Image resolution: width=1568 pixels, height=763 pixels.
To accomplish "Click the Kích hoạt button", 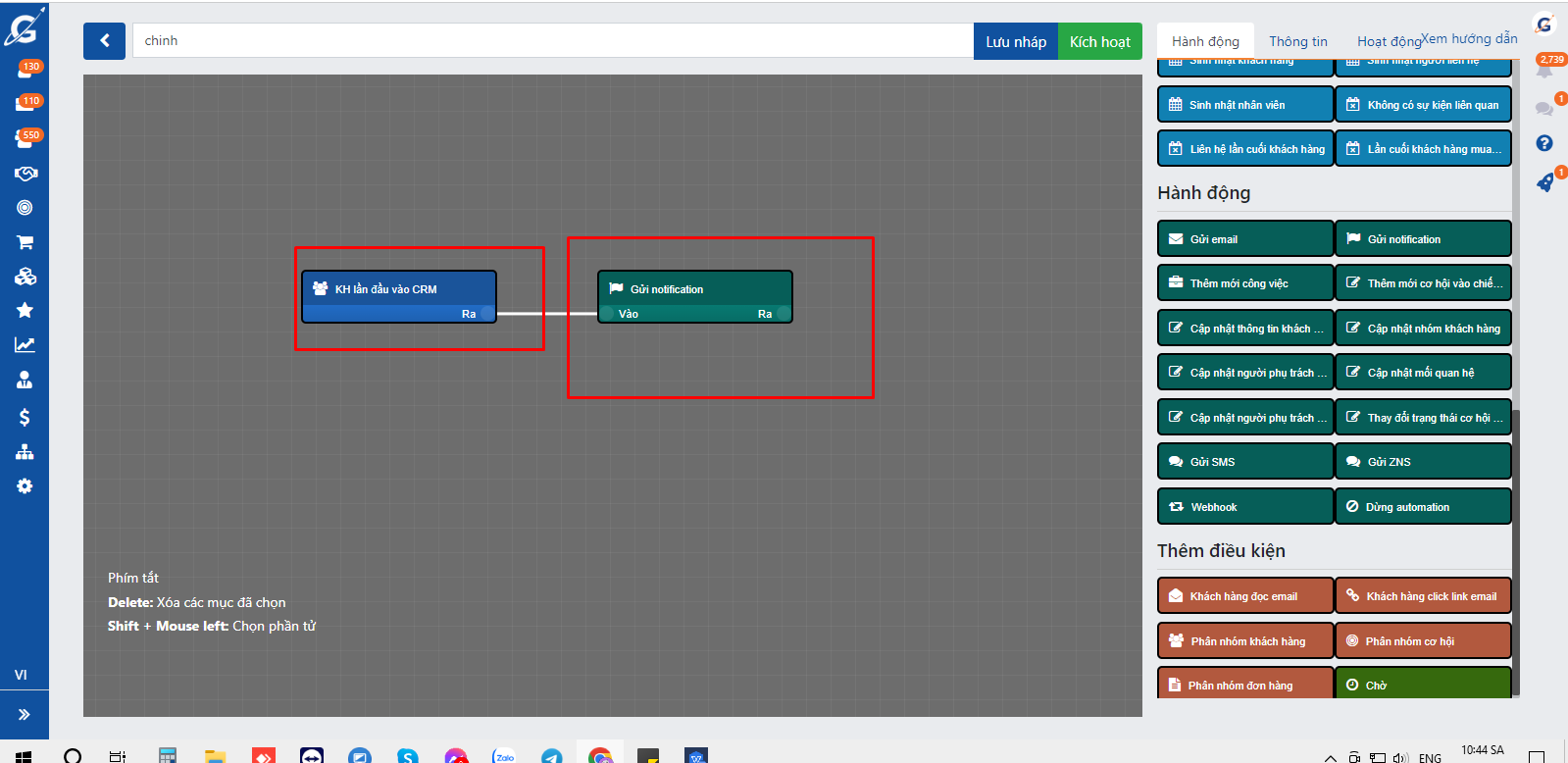I will (1099, 41).
